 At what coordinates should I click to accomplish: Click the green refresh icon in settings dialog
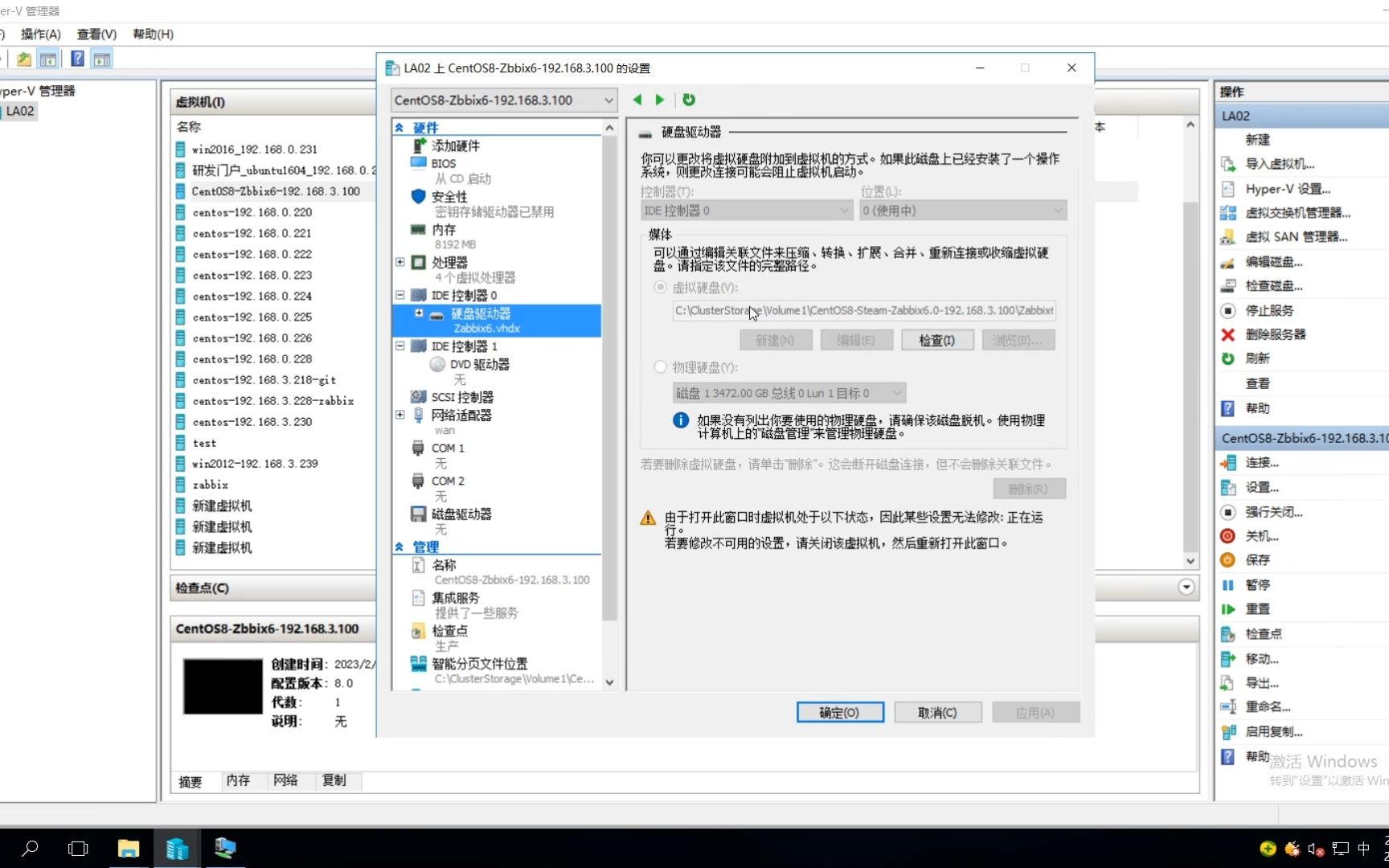click(689, 100)
